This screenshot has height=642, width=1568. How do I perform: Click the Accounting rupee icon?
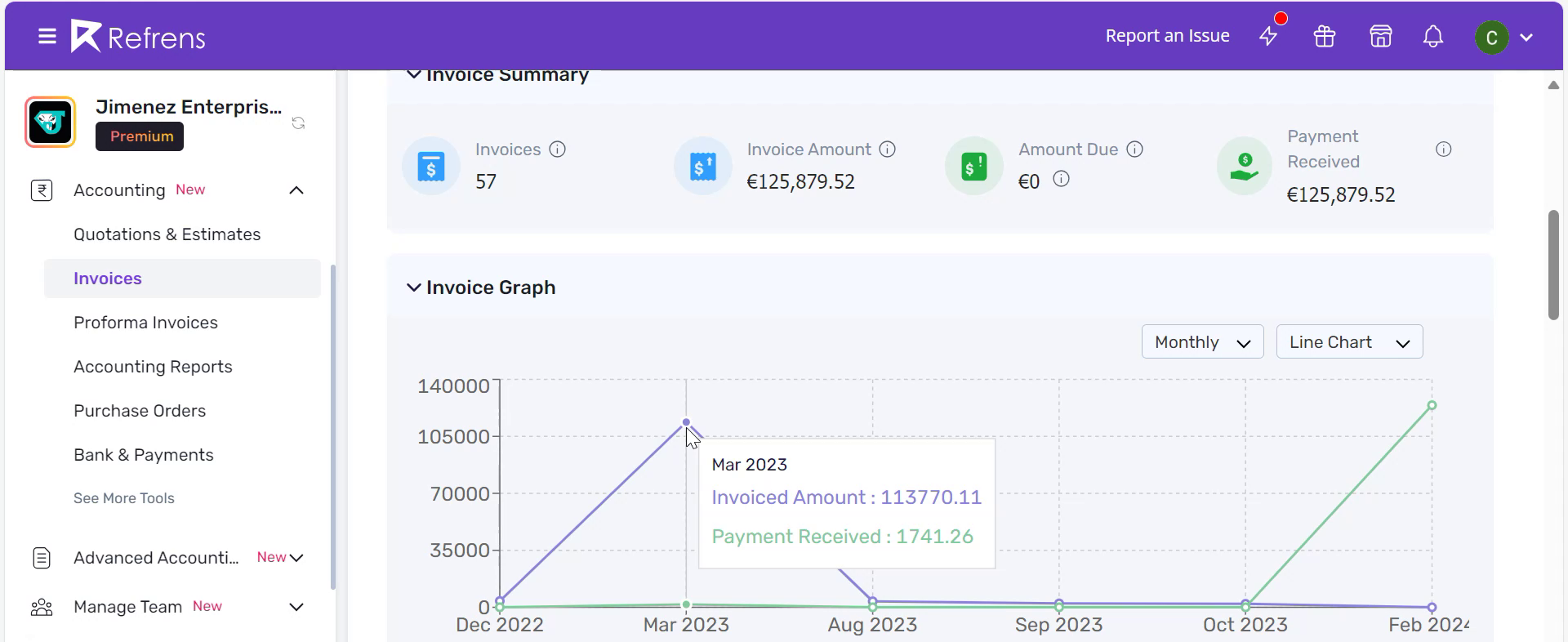coord(42,190)
